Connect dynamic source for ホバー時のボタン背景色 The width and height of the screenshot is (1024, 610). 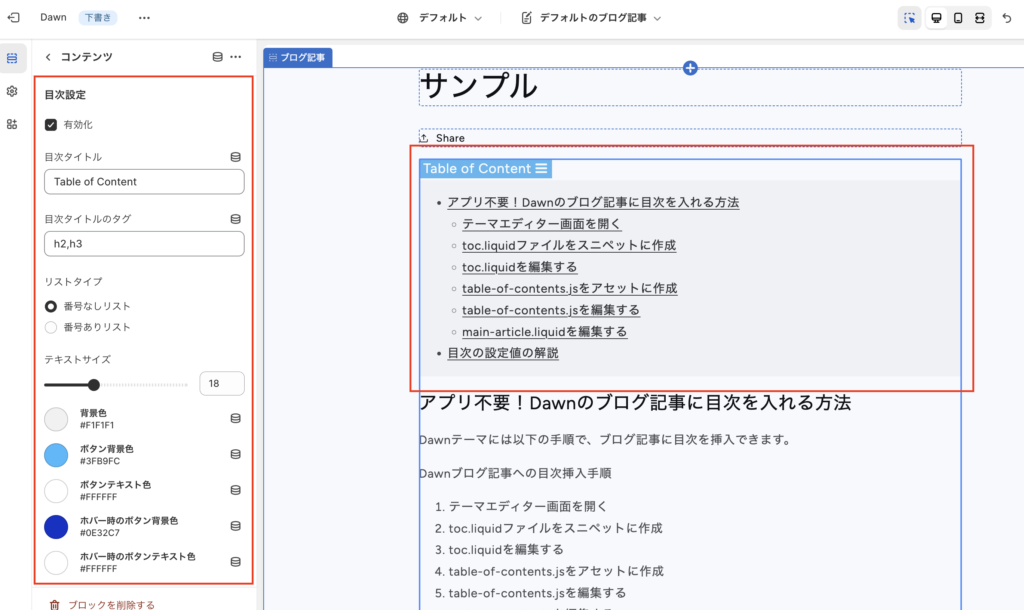click(x=236, y=526)
